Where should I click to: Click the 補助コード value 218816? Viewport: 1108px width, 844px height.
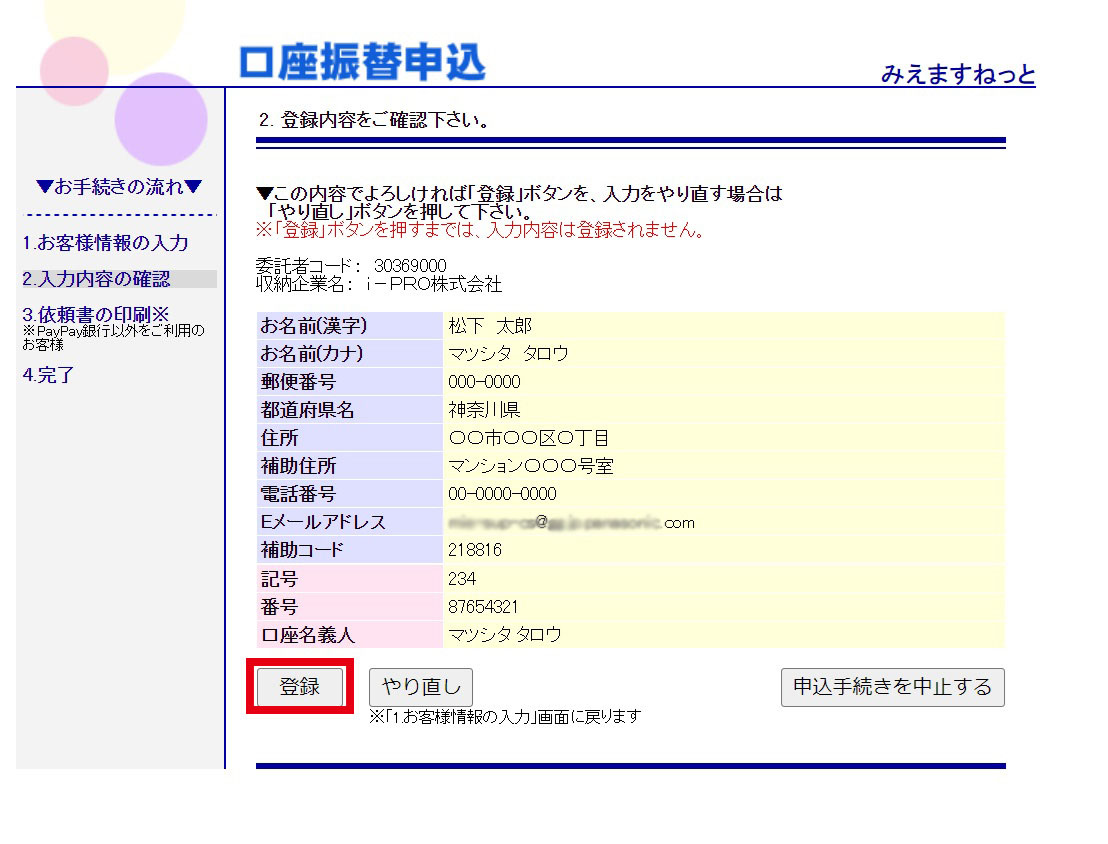click(475, 550)
